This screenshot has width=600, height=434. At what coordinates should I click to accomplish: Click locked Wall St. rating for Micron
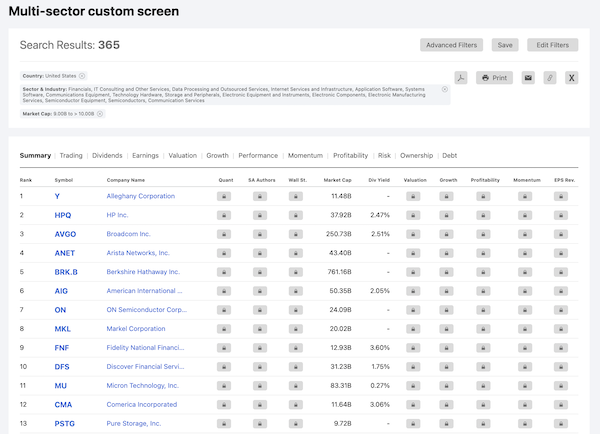point(296,386)
